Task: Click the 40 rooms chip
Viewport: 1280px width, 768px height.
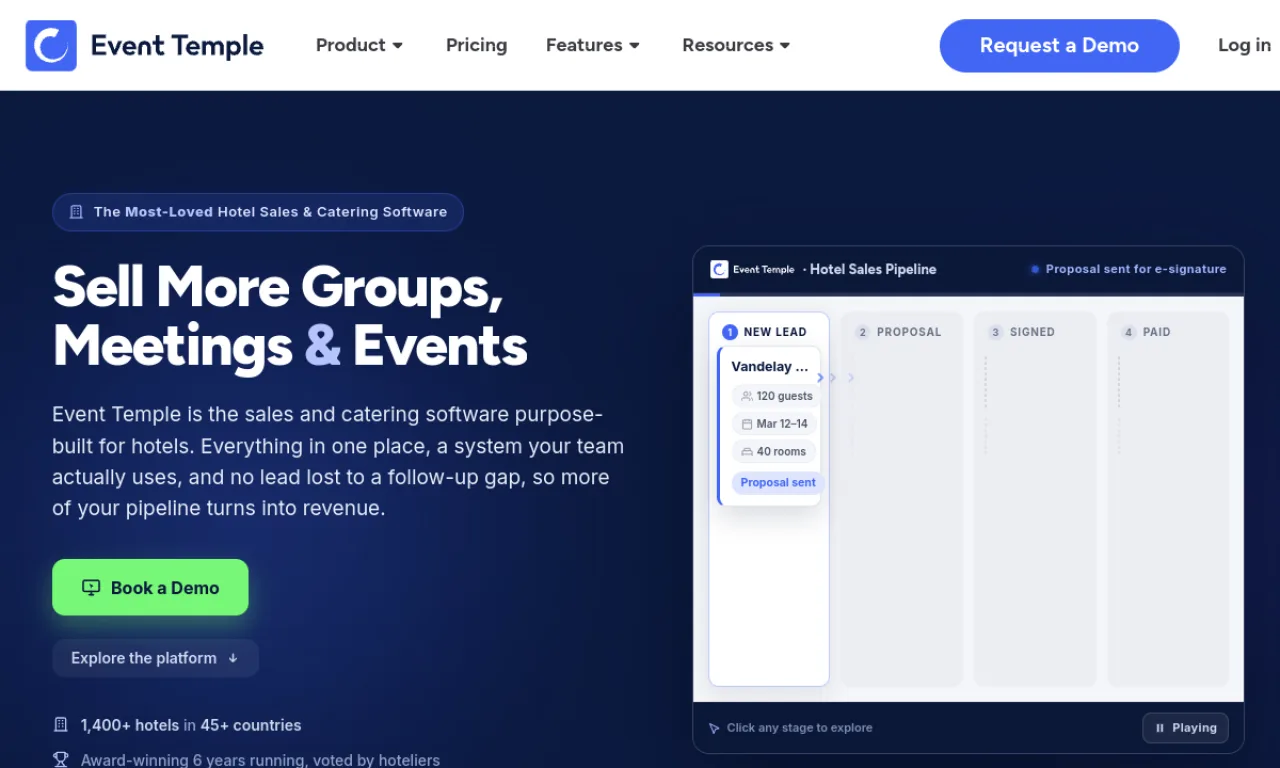Action: coord(773,452)
